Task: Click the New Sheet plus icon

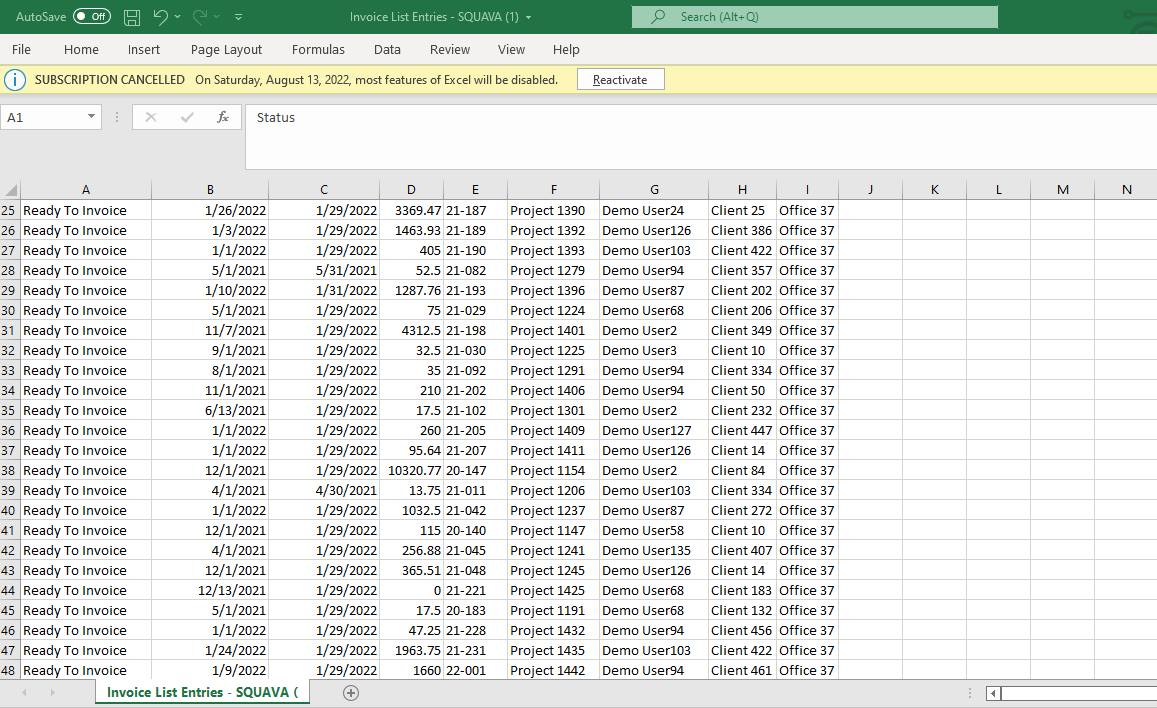Action: 351,693
